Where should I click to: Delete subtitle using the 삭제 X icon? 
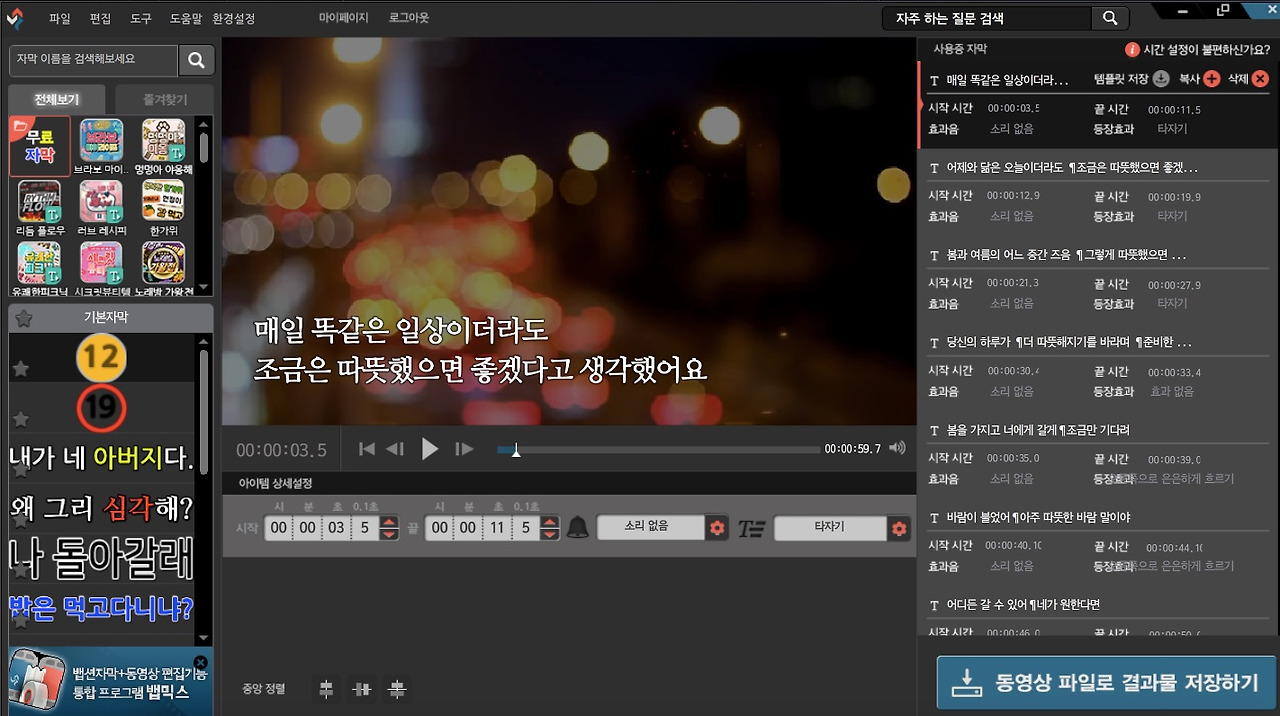click(x=1260, y=79)
